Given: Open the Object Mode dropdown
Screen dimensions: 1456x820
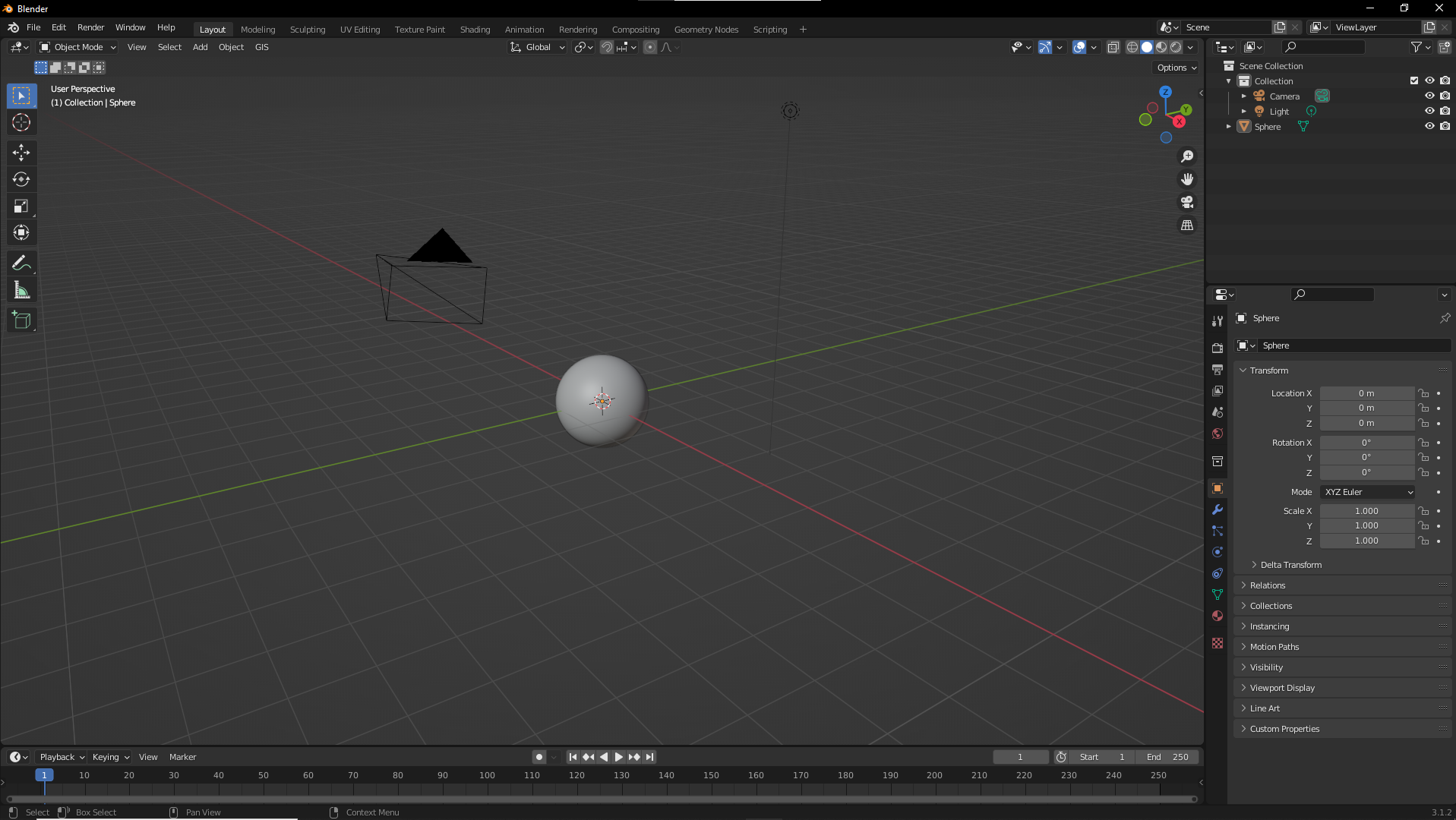Looking at the screenshot, I should click(x=78, y=47).
